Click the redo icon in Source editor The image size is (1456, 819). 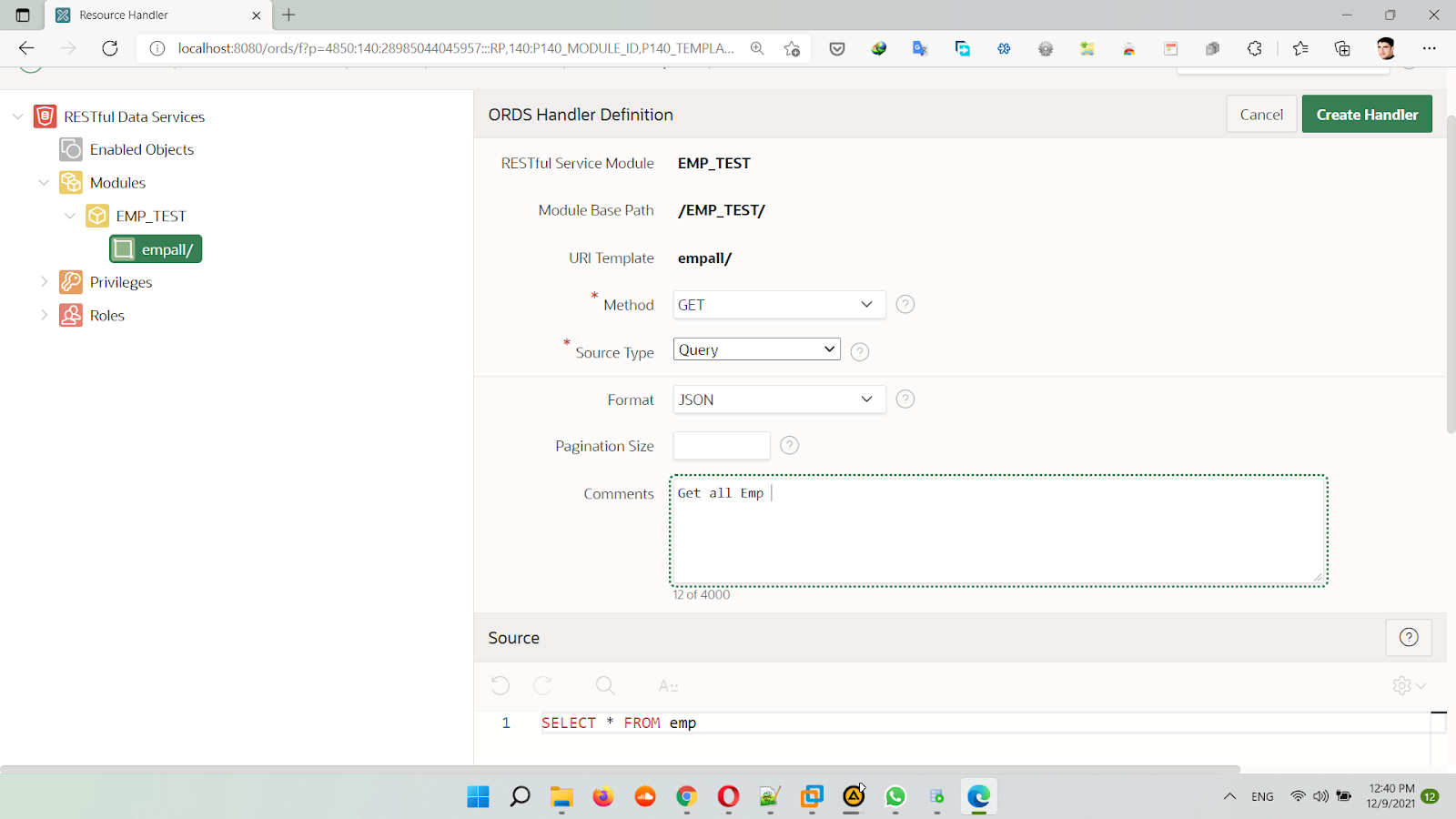coord(542,685)
